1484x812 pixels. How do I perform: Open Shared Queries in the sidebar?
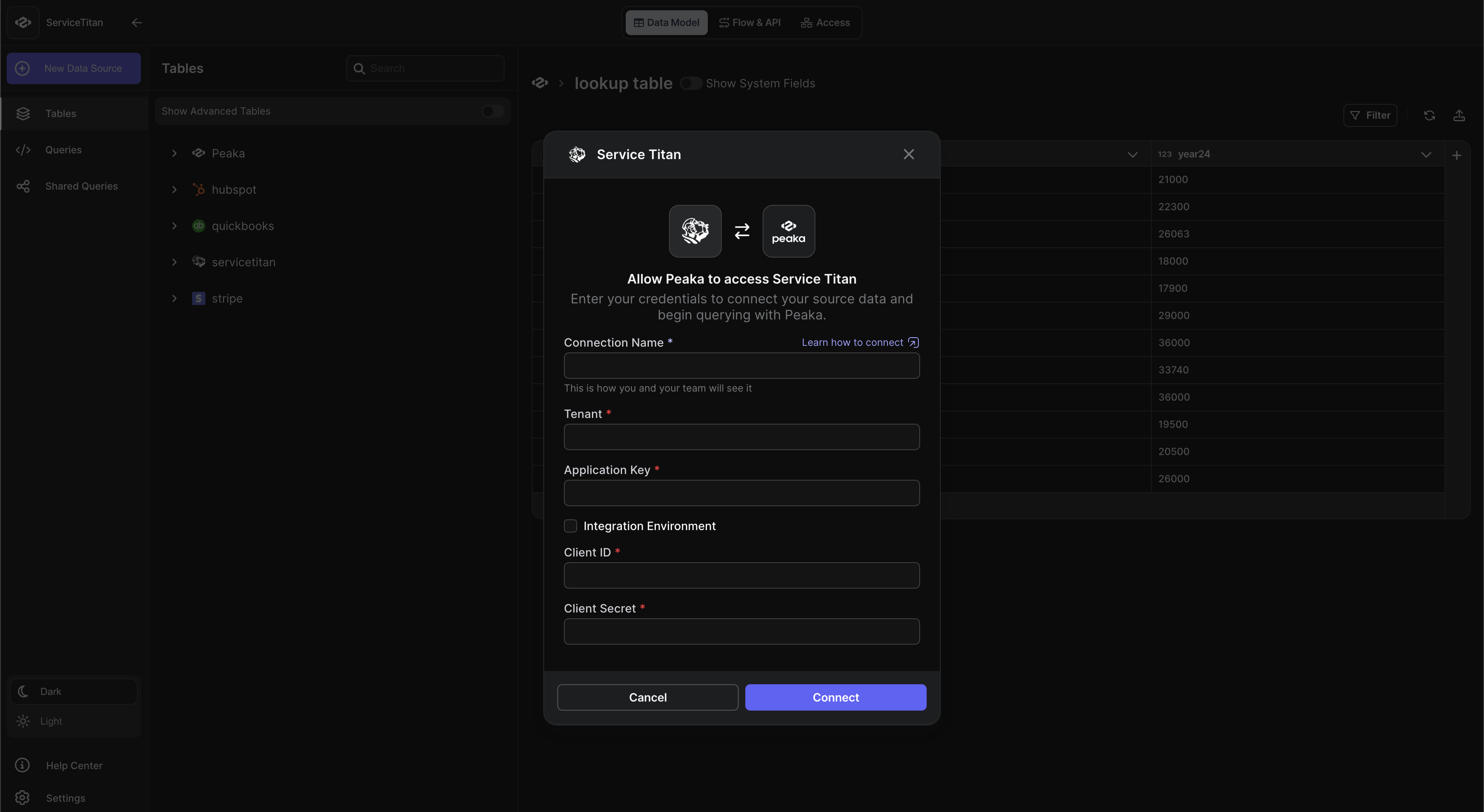pos(81,185)
